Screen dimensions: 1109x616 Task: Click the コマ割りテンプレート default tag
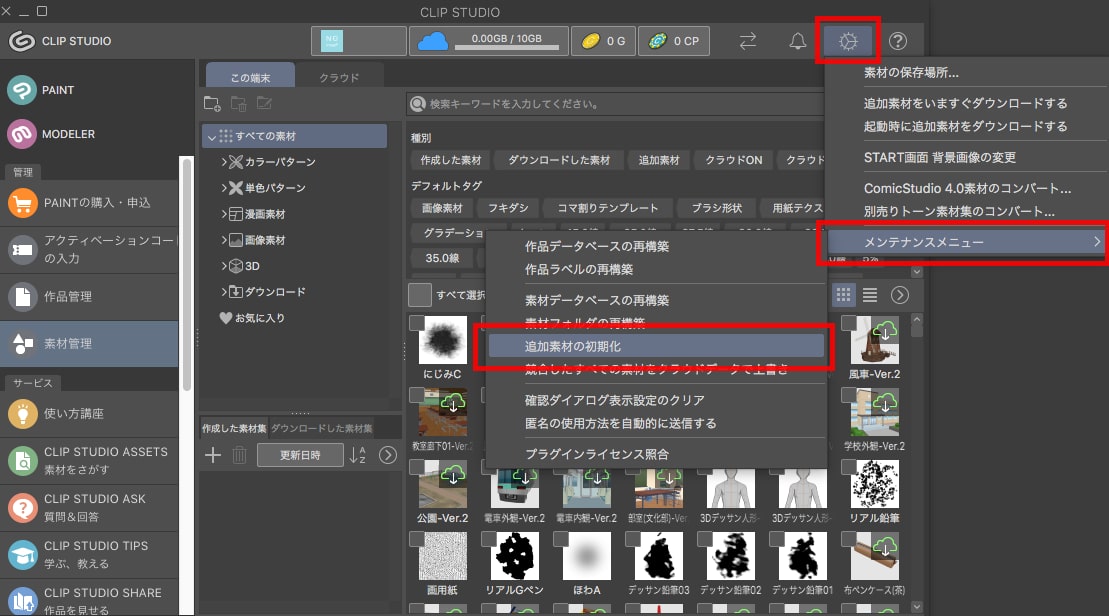coord(608,208)
